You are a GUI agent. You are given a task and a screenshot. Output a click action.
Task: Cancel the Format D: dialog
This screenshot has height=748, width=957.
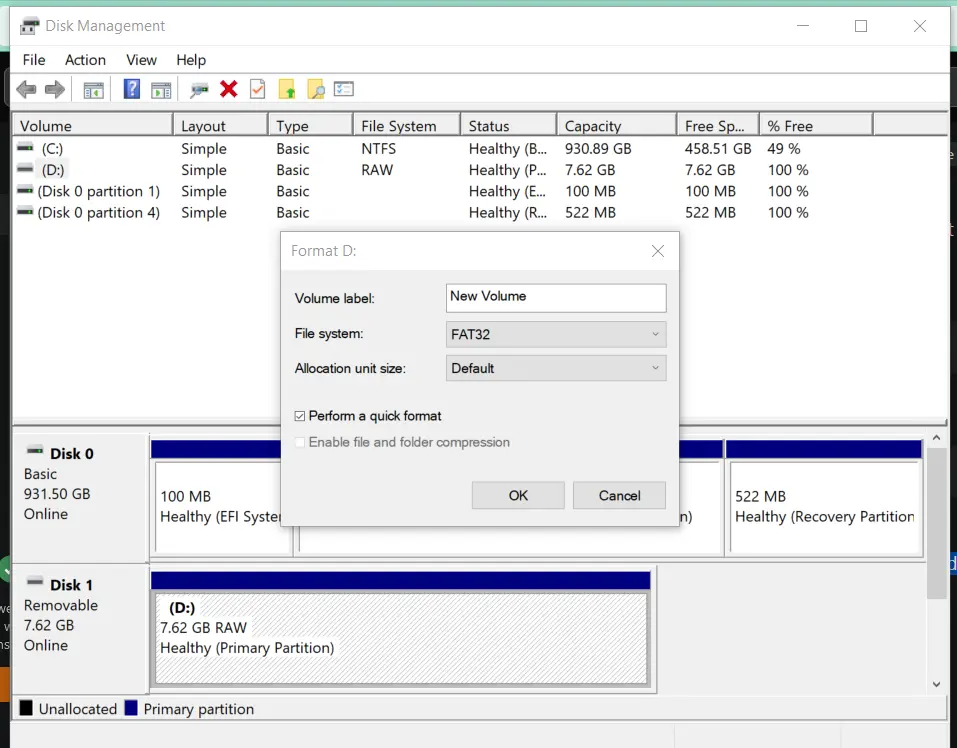click(619, 495)
